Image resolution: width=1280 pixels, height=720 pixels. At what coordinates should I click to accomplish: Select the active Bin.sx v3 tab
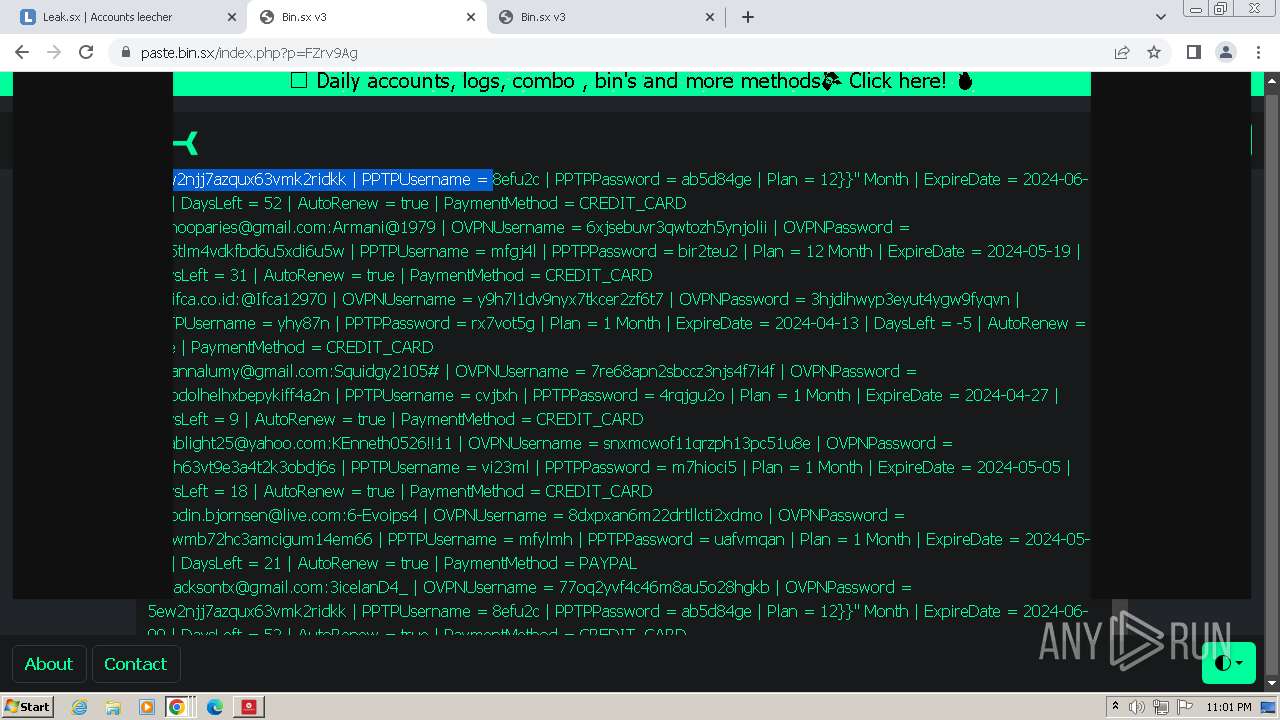[x=367, y=17]
